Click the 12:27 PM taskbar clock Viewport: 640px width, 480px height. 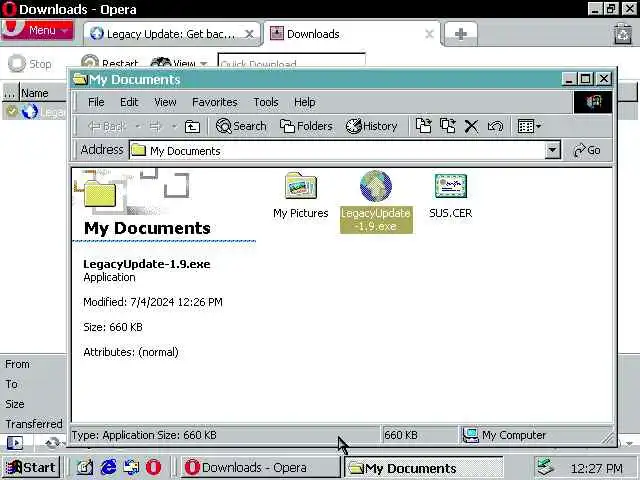597,468
